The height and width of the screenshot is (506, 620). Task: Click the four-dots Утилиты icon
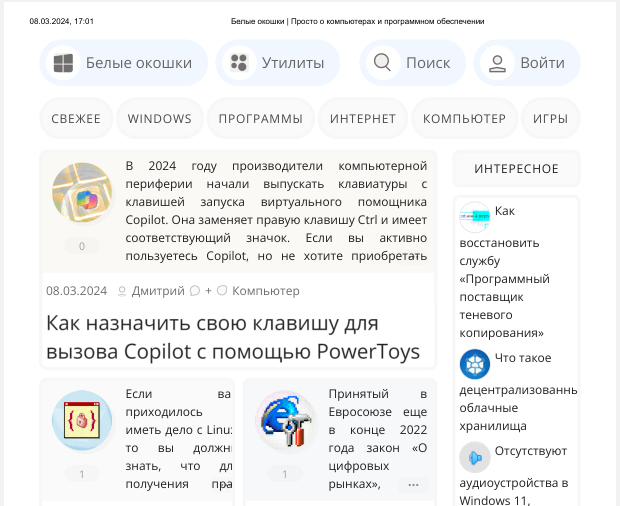(x=239, y=63)
